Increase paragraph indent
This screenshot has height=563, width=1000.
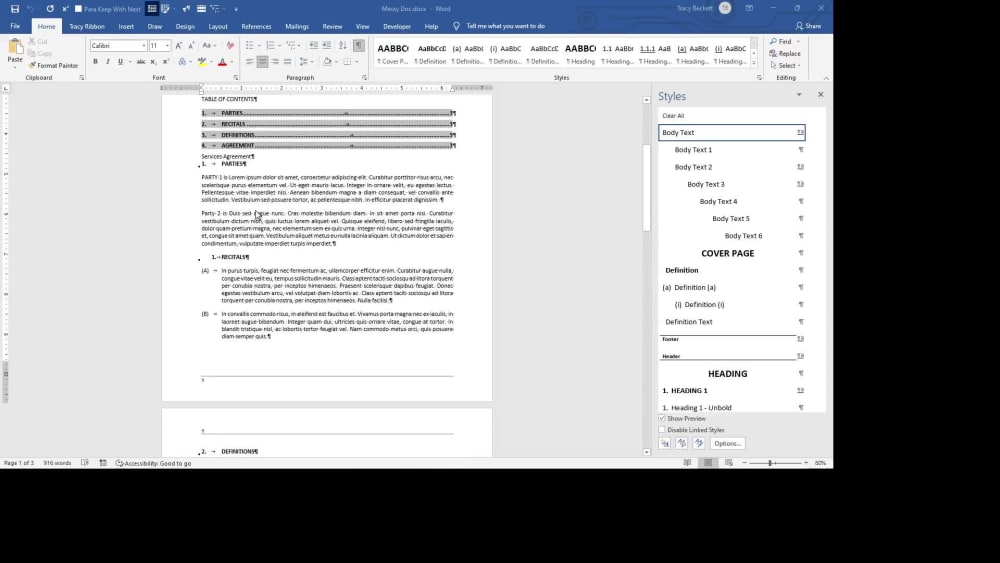coord(327,45)
